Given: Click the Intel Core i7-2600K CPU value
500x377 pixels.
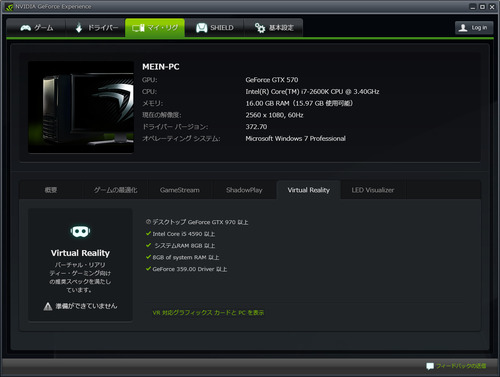Looking at the screenshot, I should (x=312, y=92).
